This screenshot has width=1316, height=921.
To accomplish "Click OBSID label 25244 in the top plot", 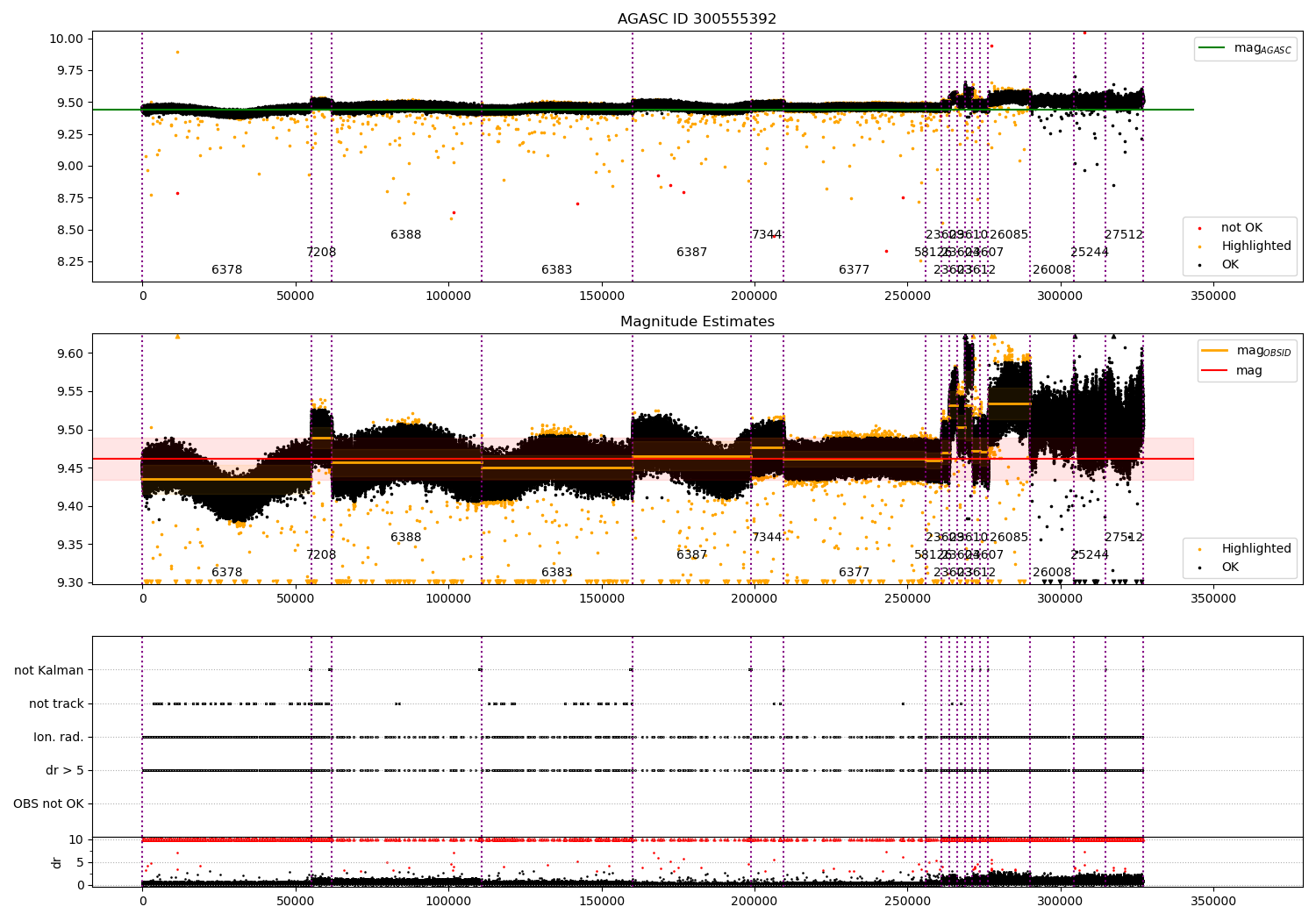I will click(x=1090, y=253).
